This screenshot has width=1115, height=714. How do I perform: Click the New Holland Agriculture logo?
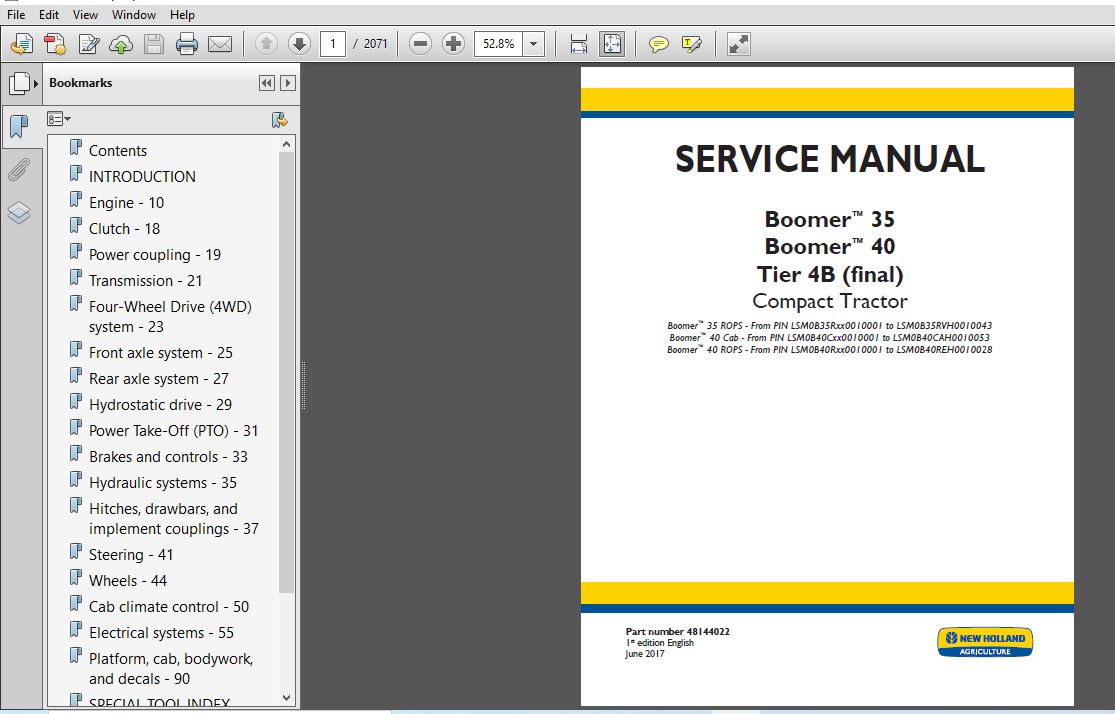tap(985, 642)
